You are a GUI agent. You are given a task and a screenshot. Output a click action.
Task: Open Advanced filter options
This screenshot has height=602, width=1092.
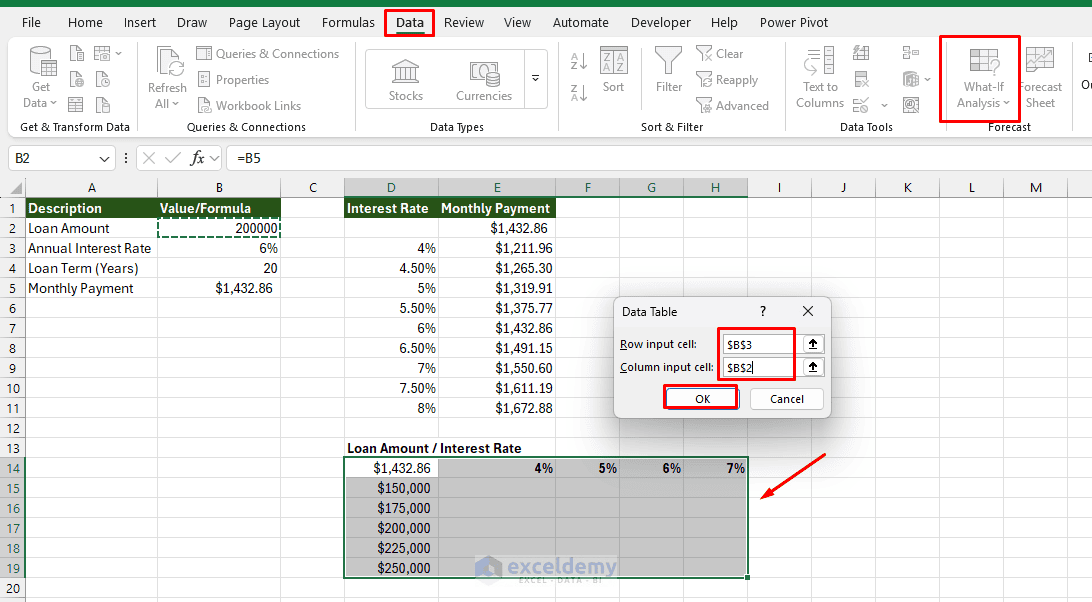733,105
